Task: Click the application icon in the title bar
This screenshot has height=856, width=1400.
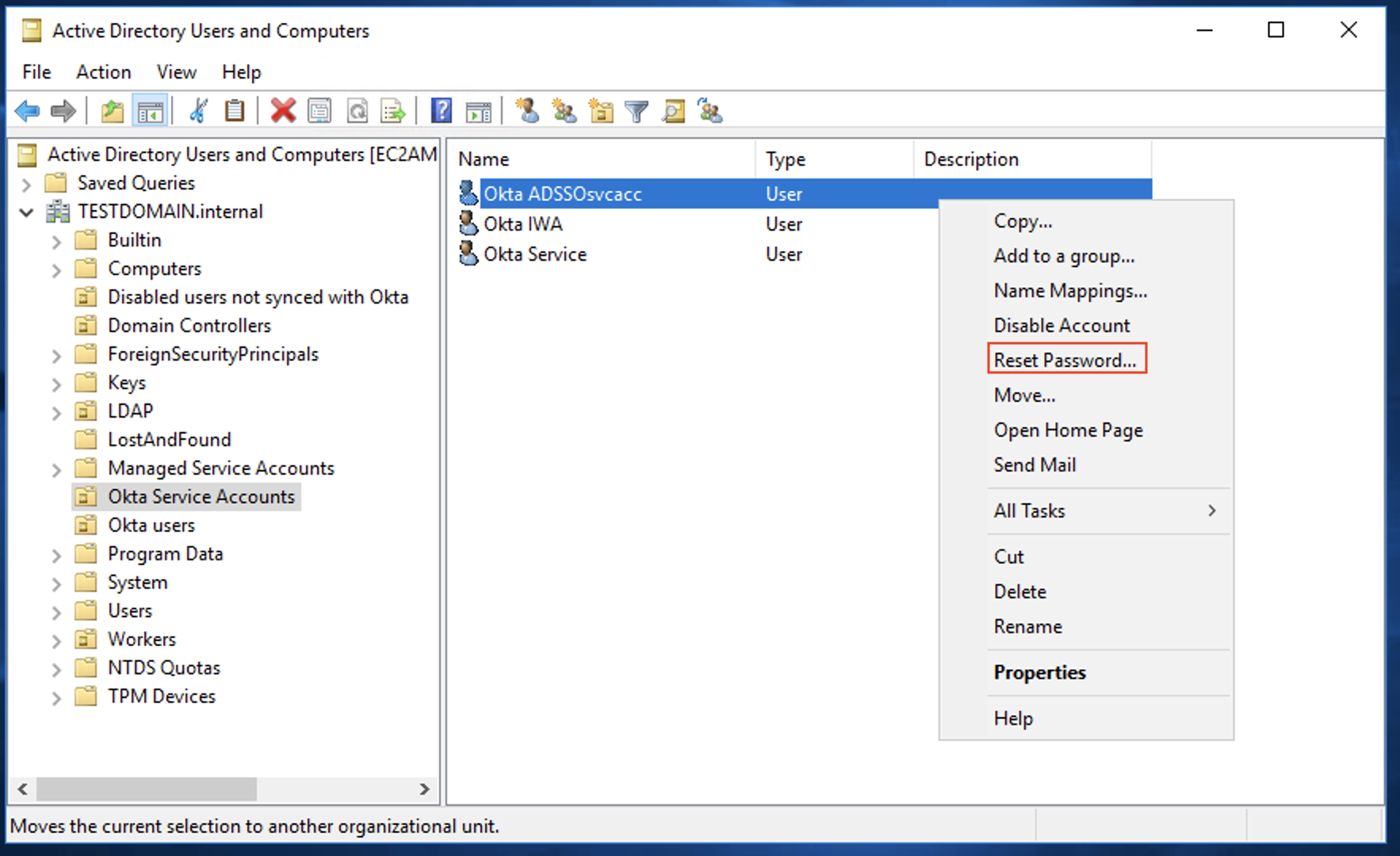Action: tap(32, 31)
